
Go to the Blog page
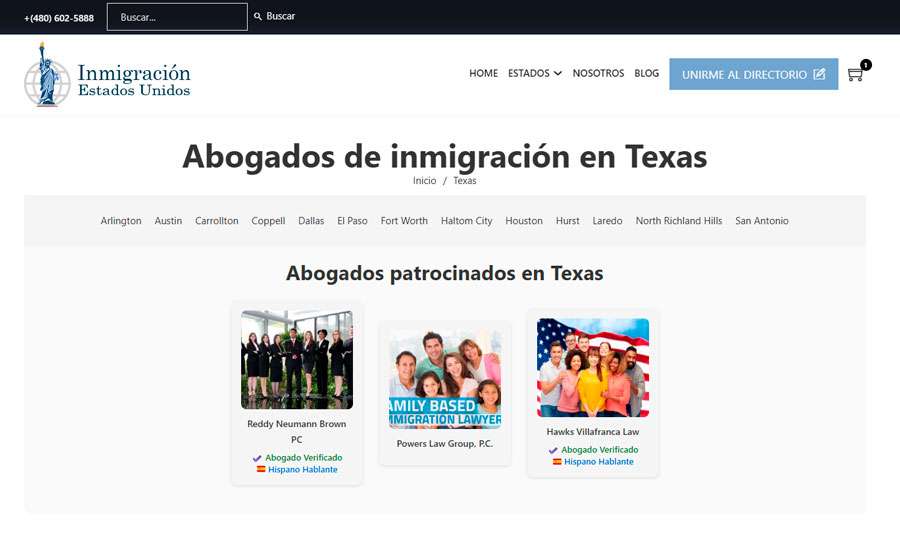[646, 73]
